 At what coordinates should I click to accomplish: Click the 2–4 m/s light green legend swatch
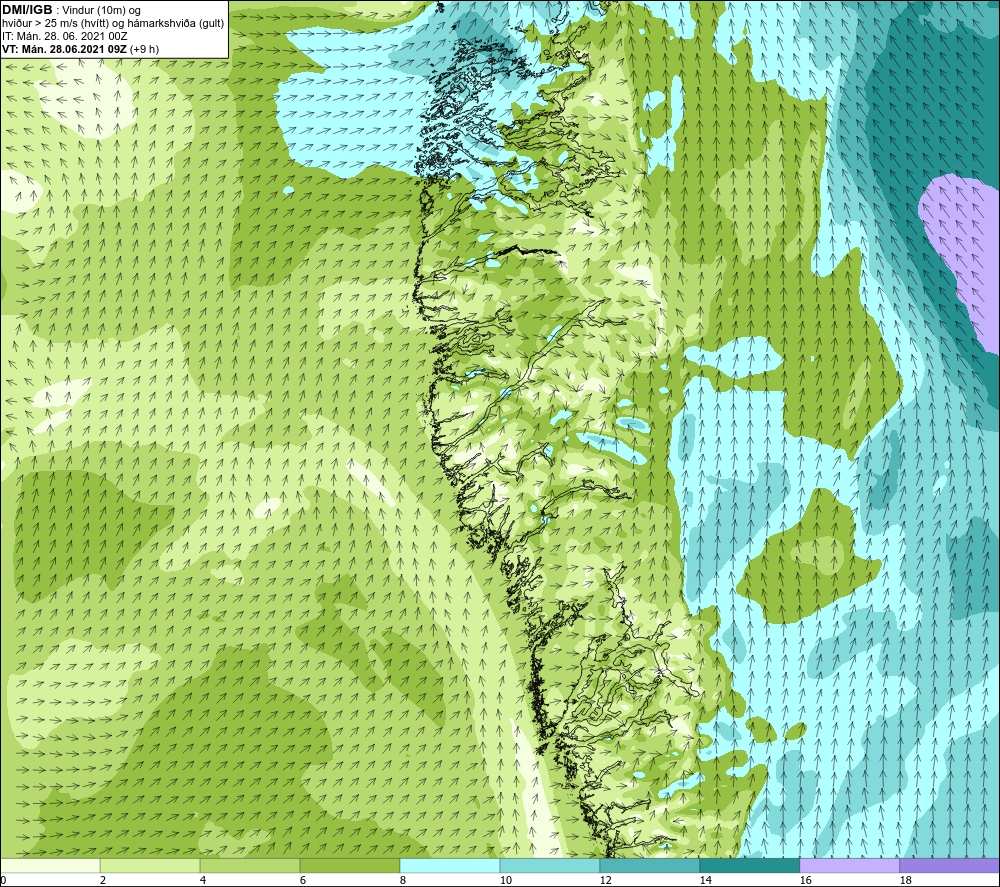pyautogui.click(x=150, y=866)
